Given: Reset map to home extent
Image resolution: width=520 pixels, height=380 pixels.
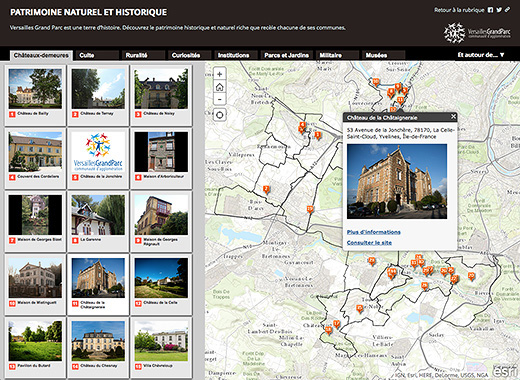Looking at the screenshot, I should [x=219, y=87].
